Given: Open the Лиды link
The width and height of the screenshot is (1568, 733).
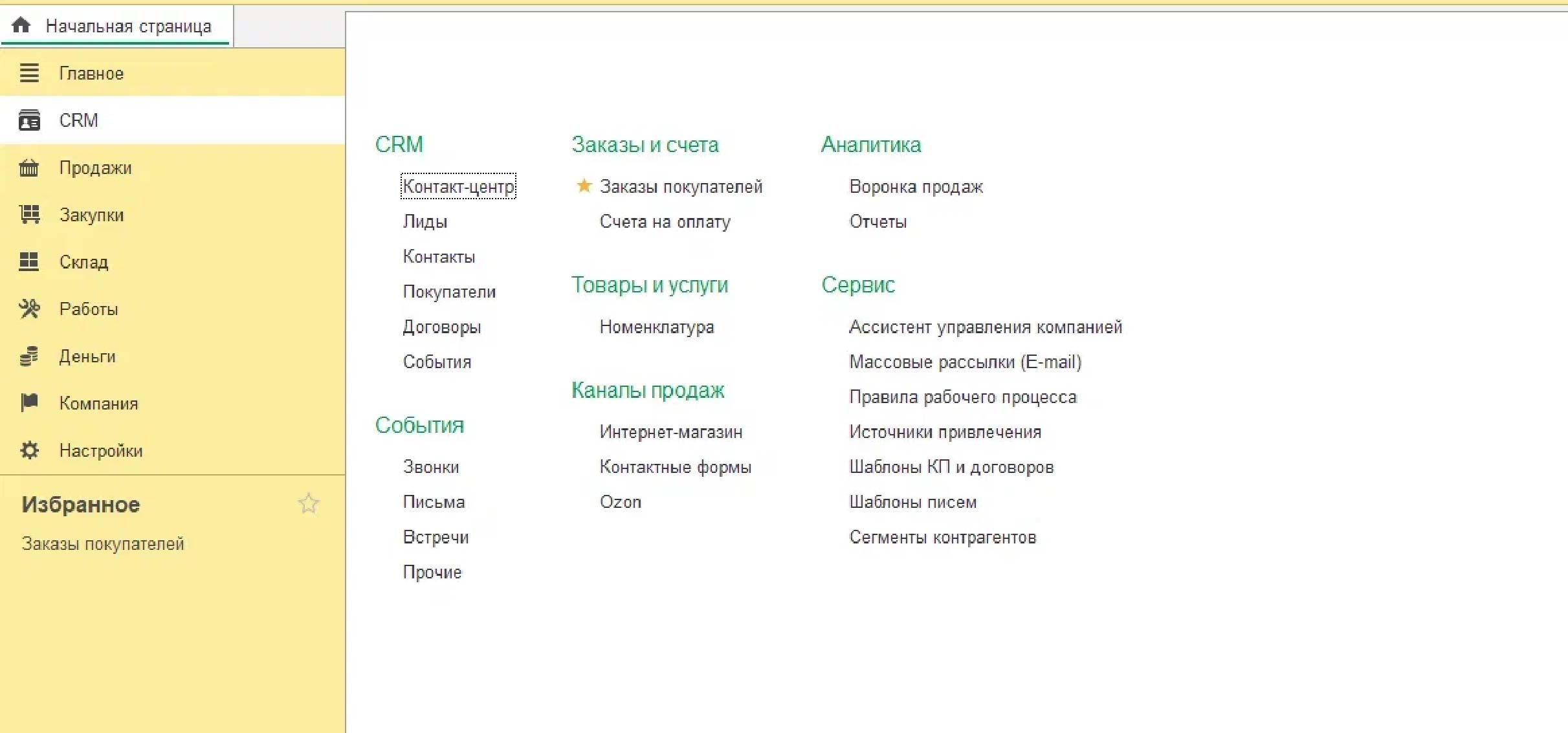Looking at the screenshot, I should pyautogui.click(x=425, y=221).
